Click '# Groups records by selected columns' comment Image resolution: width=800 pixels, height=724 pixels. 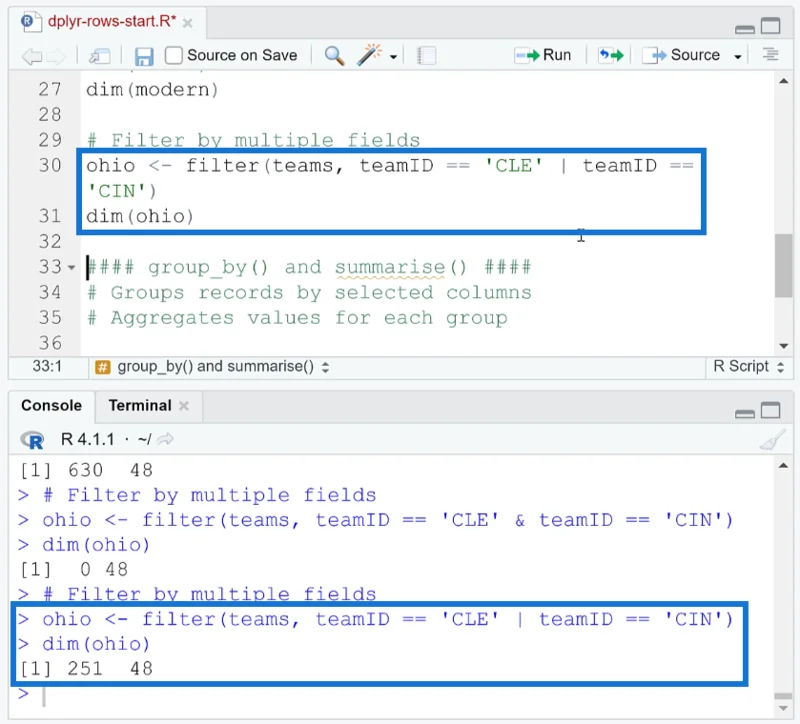pos(309,293)
